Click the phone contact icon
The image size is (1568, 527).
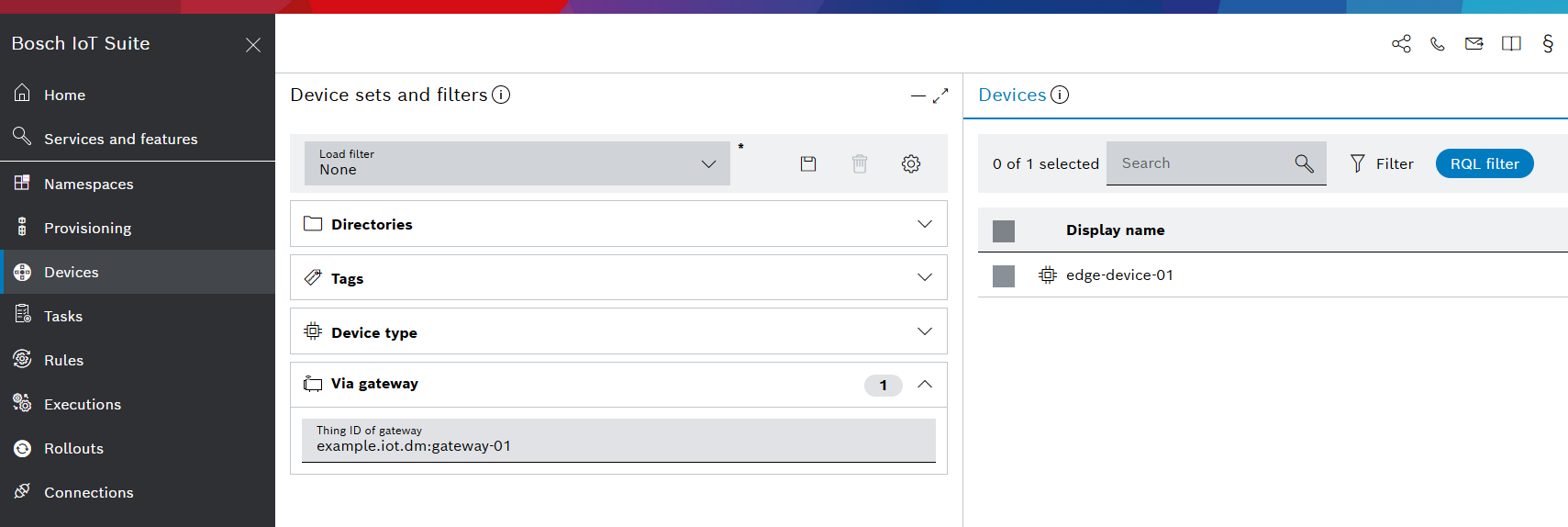click(1438, 44)
